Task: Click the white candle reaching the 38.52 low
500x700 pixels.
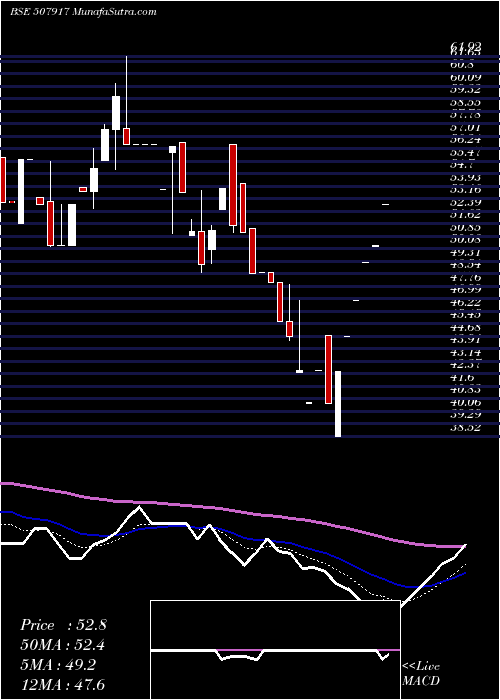Action: point(338,404)
